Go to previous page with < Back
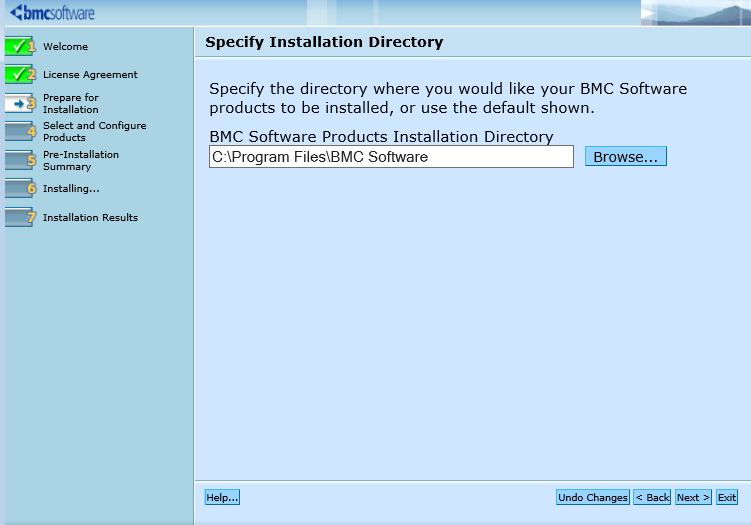The image size is (751, 525). (652, 497)
